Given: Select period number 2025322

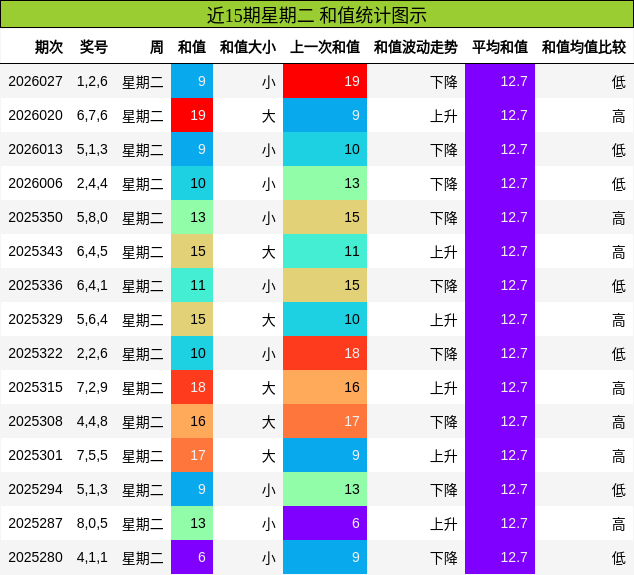Looking at the screenshot, I should pos(36,353).
